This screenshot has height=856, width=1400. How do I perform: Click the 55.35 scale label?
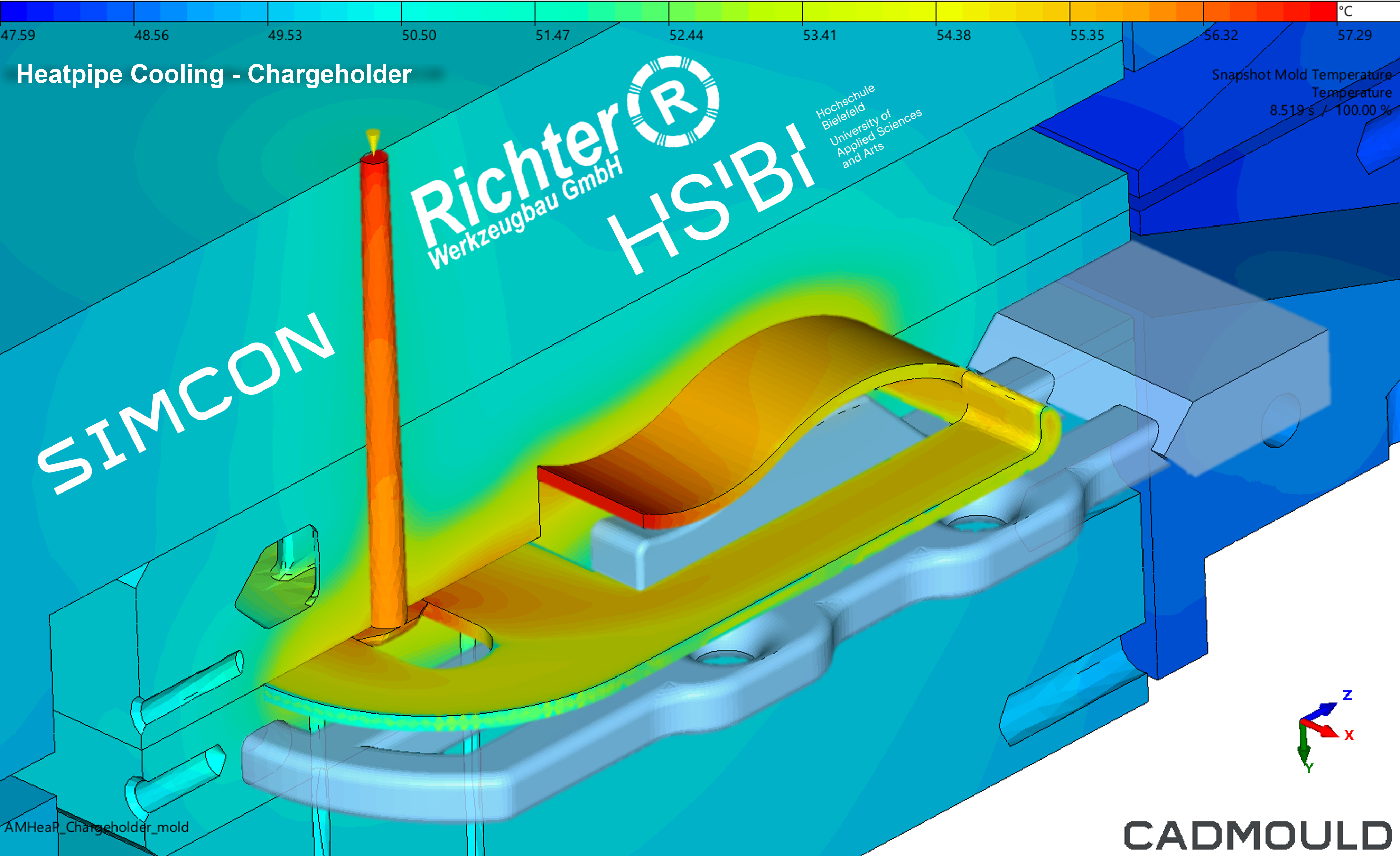pos(1088,35)
